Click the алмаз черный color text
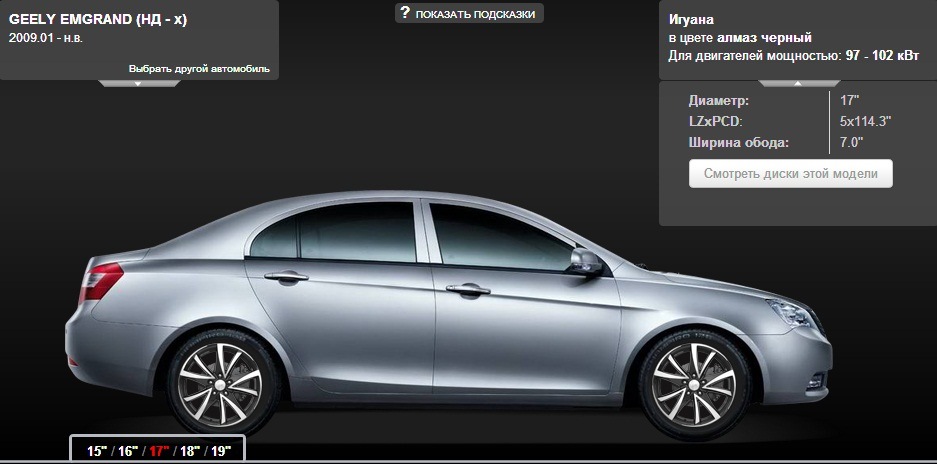Viewport: 937px width, 464px height. pyautogui.click(x=764, y=38)
